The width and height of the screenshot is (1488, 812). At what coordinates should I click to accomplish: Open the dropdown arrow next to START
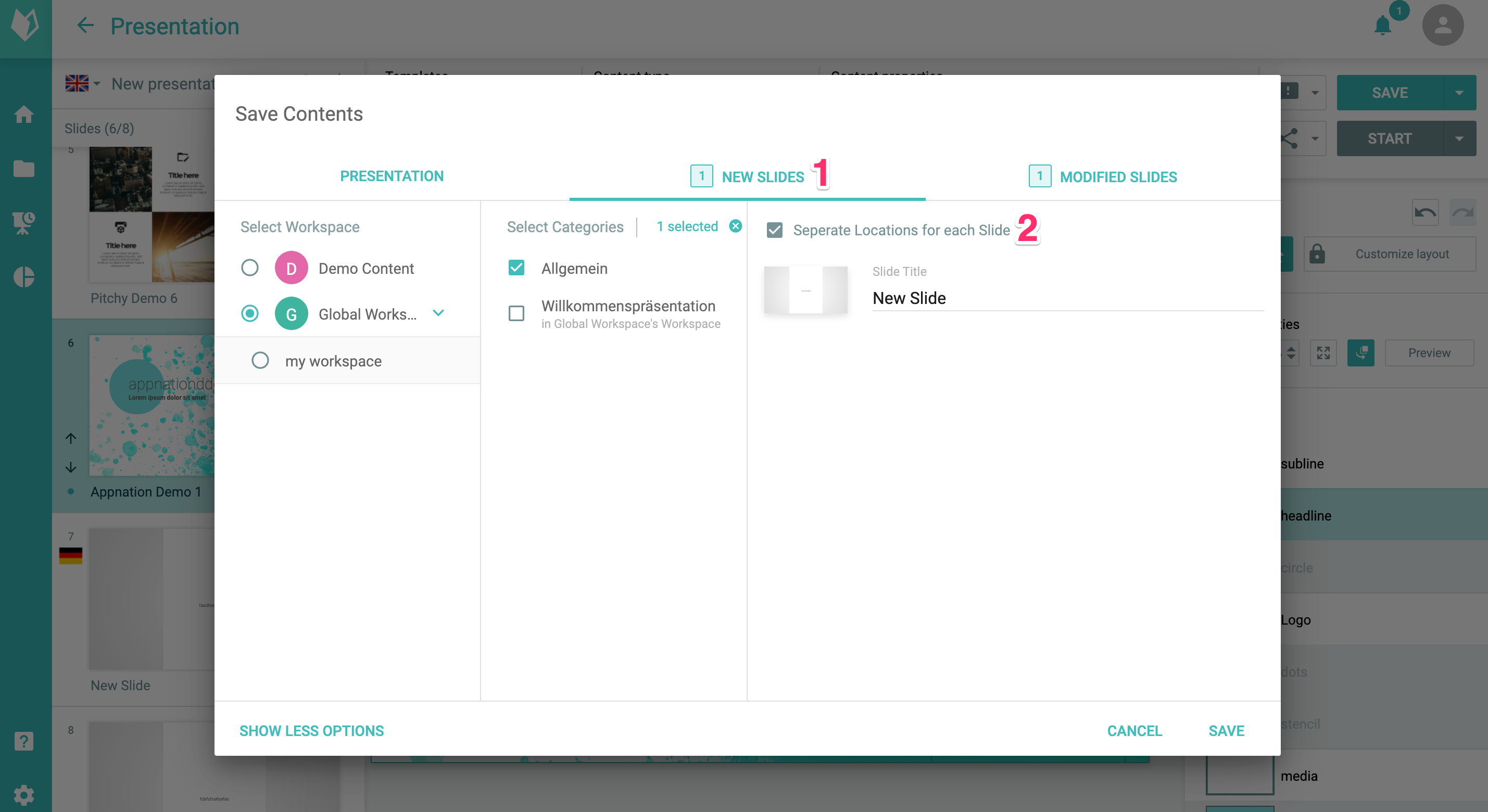click(1459, 138)
